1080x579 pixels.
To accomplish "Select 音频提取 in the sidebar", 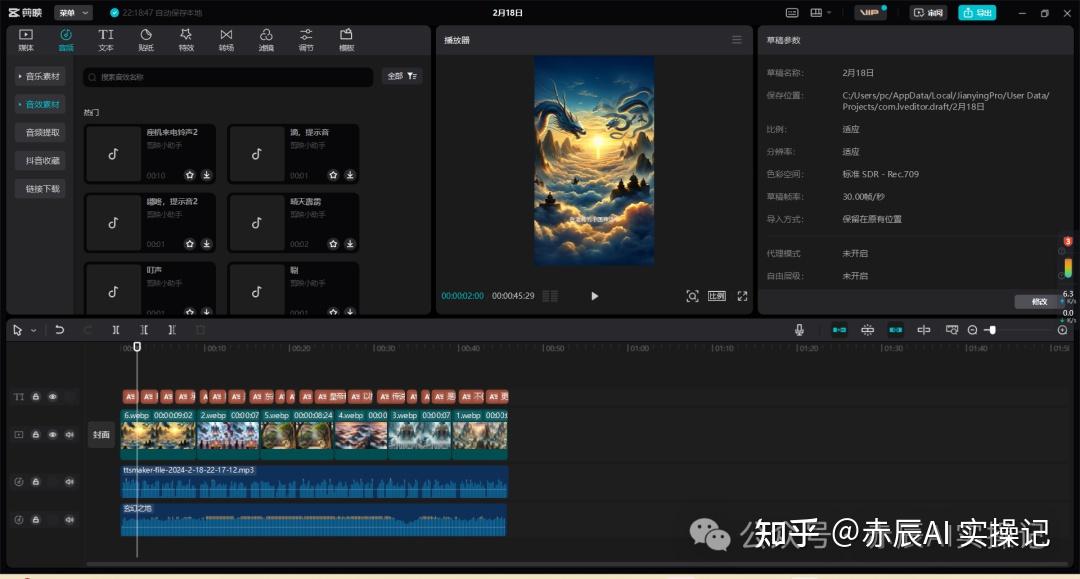I will 42,132.
